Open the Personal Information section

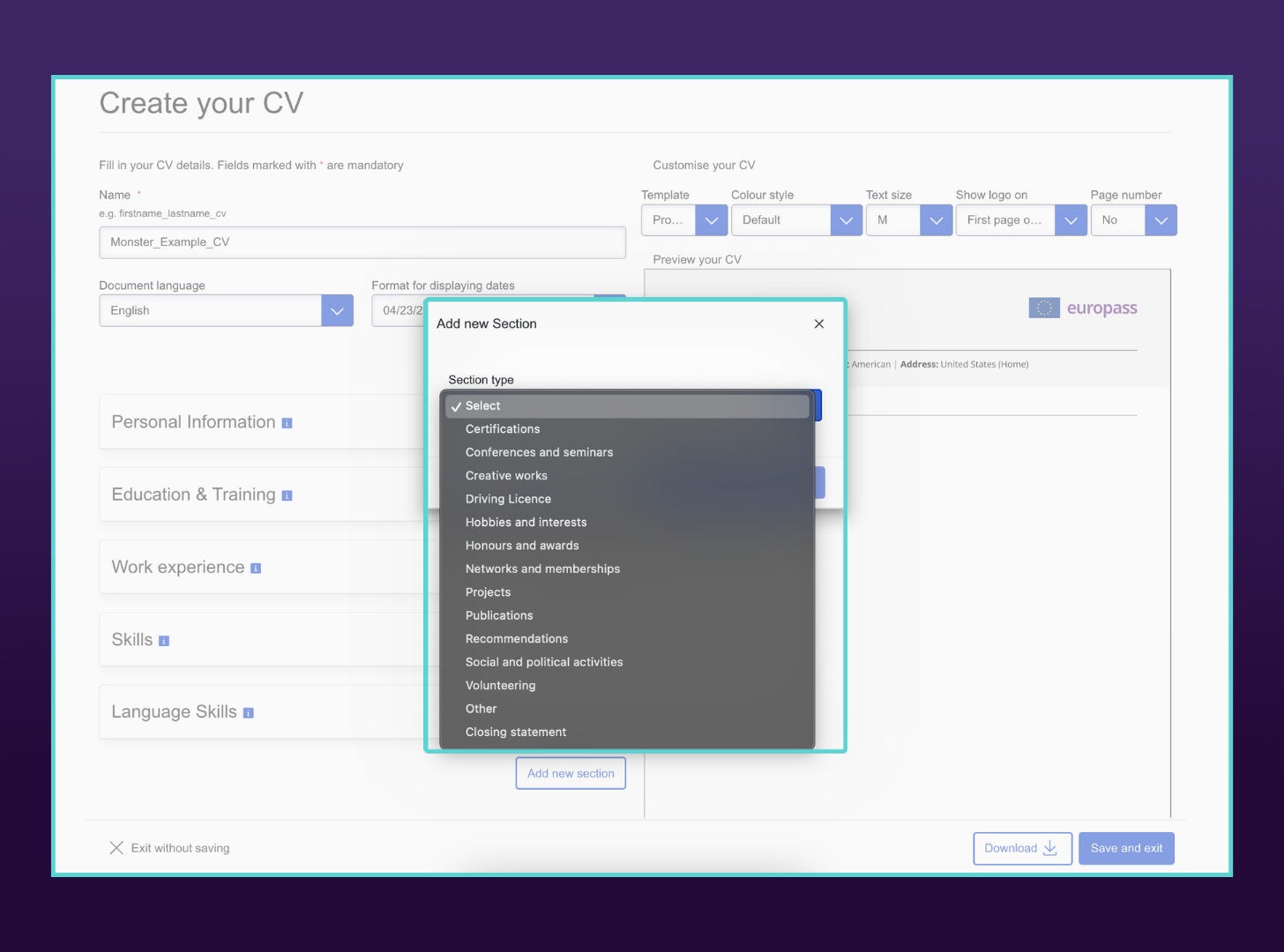coord(262,422)
